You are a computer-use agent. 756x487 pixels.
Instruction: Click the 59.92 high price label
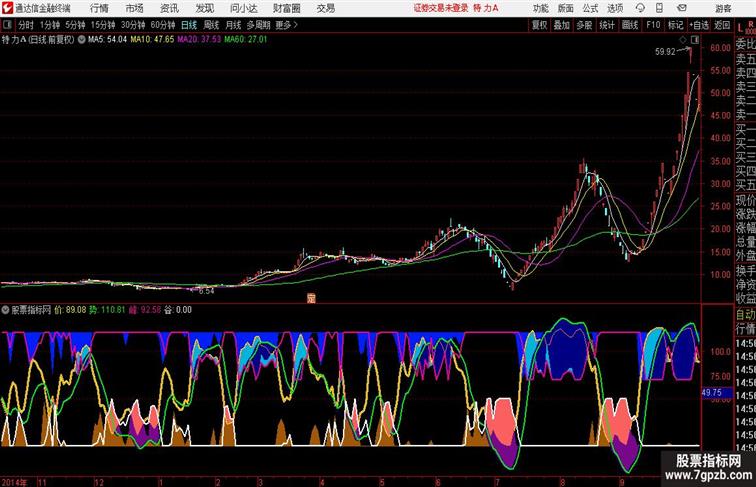coord(665,52)
